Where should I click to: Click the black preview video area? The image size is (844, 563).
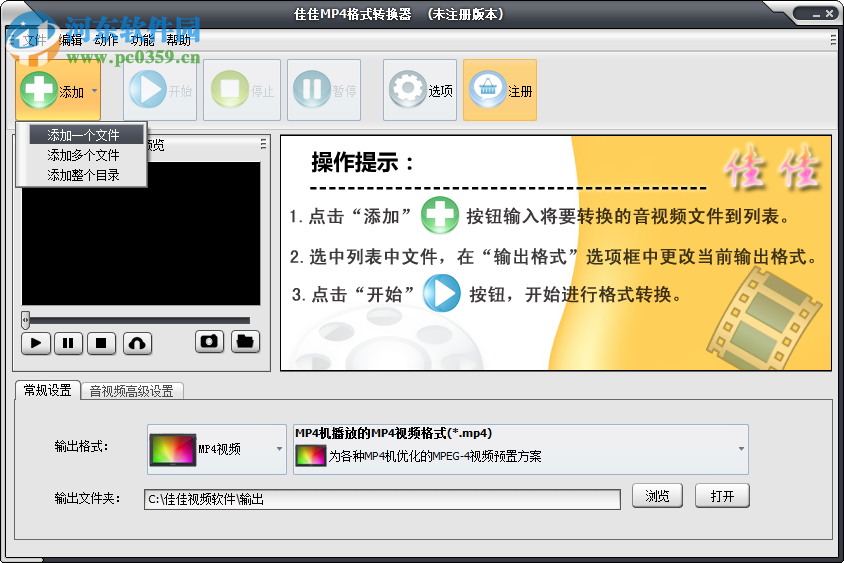(x=141, y=234)
